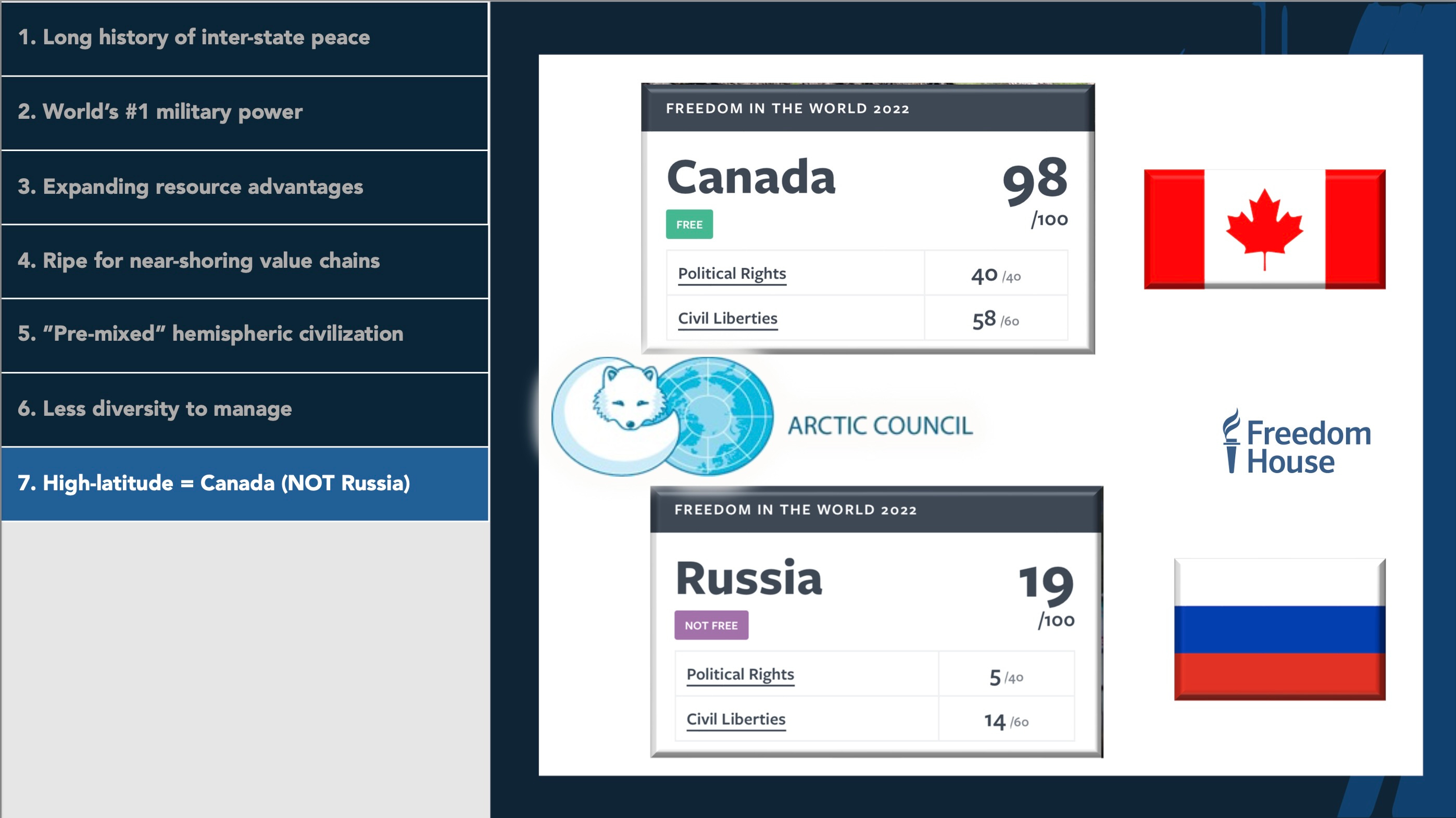Click the ARCTIC COUNCIL text
The width and height of the screenshot is (1456, 818).
point(880,426)
